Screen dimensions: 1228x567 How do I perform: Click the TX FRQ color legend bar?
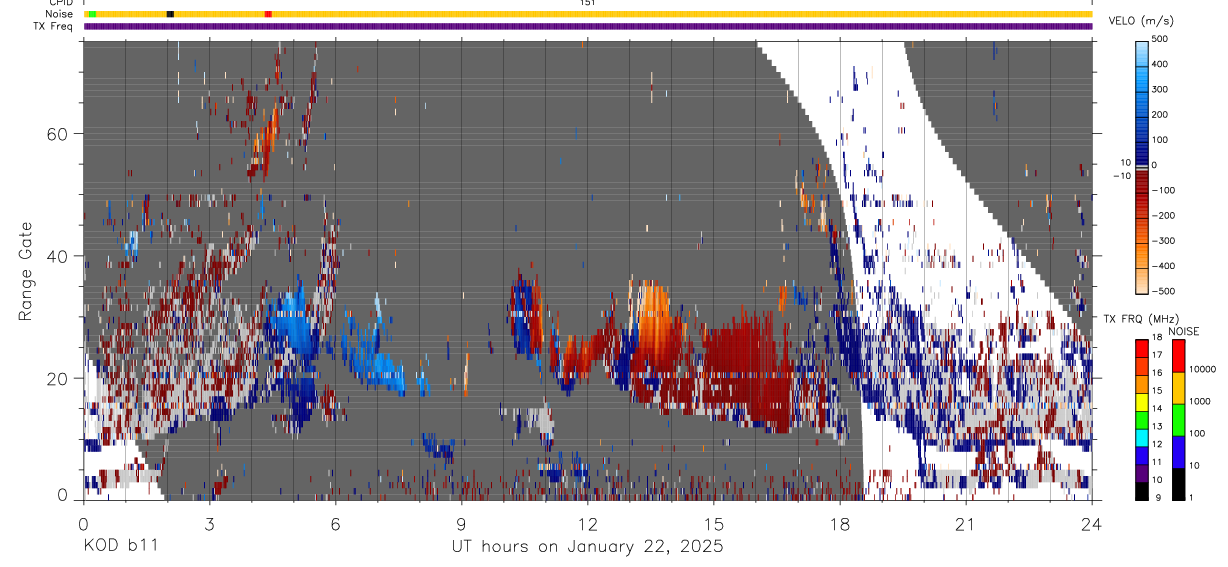point(1142,420)
